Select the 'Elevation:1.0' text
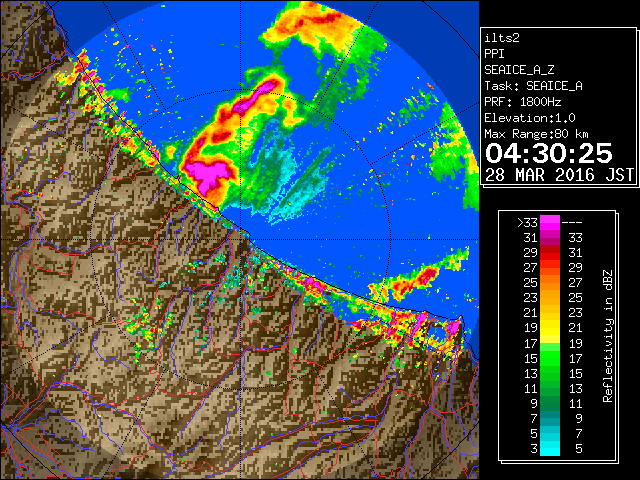Viewport: 640px width, 480px height. (530, 118)
